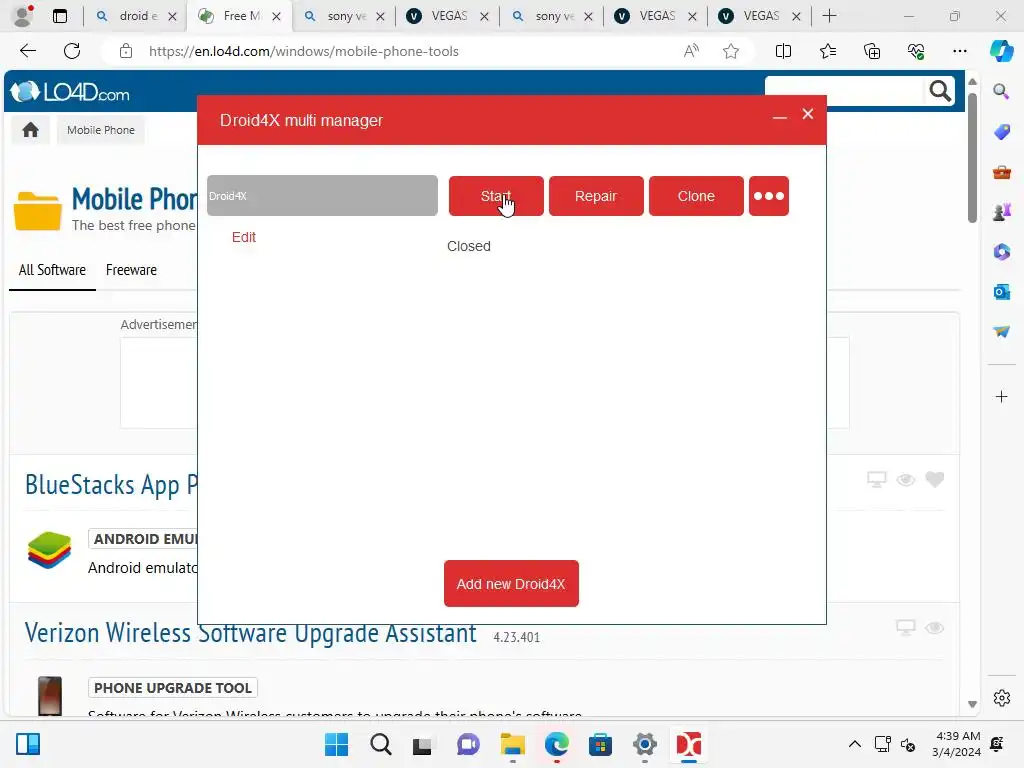The image size is (1024, 768).
Task: Open Edge sidebar Outlook icon
Action: 1001,291
